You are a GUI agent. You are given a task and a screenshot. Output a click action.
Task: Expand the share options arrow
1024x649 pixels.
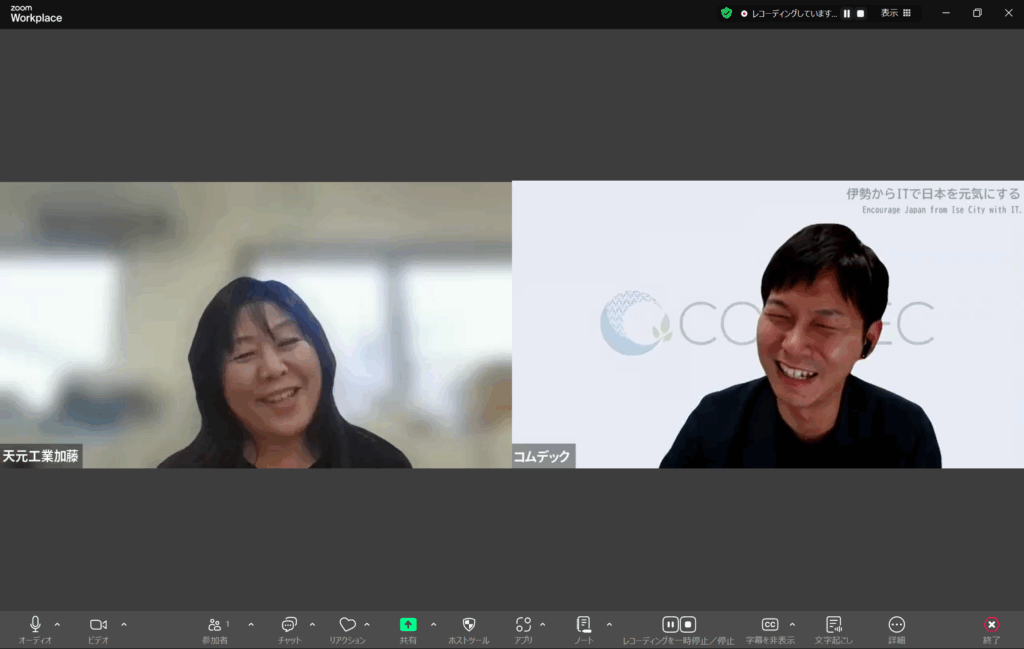coord(433,624)
